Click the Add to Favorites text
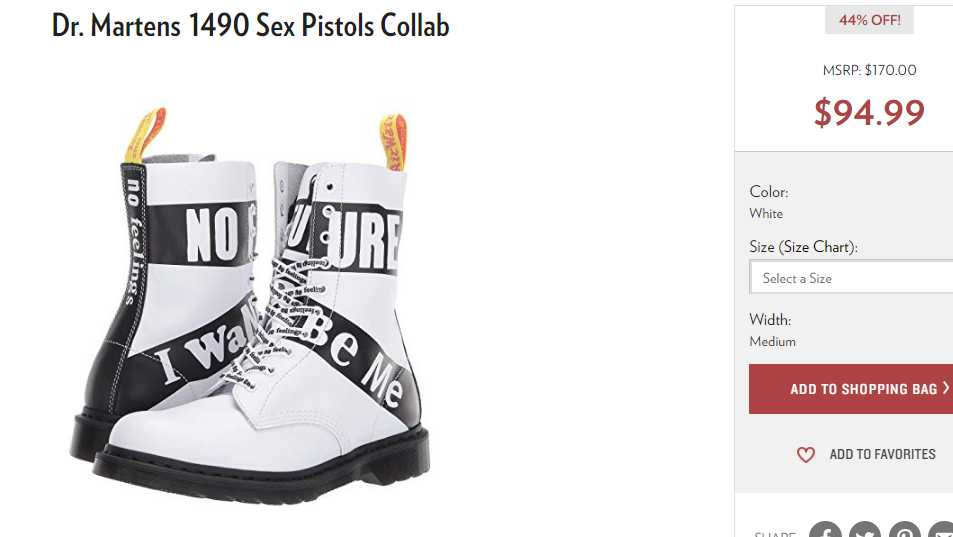The width and height of the screenshot is (953, 537). click(x=882, y=454)
